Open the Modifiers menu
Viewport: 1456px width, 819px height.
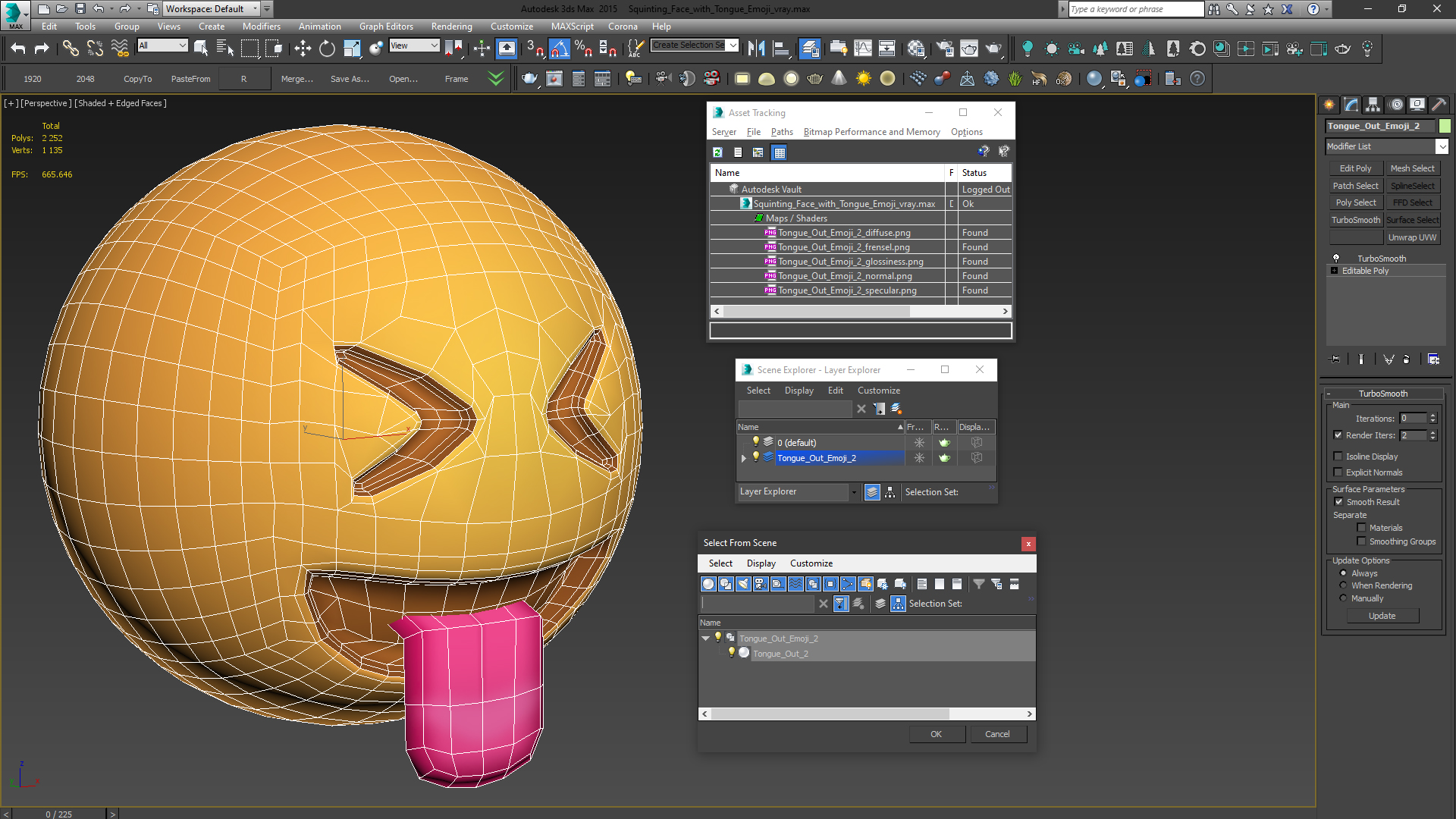pos(261,27)
